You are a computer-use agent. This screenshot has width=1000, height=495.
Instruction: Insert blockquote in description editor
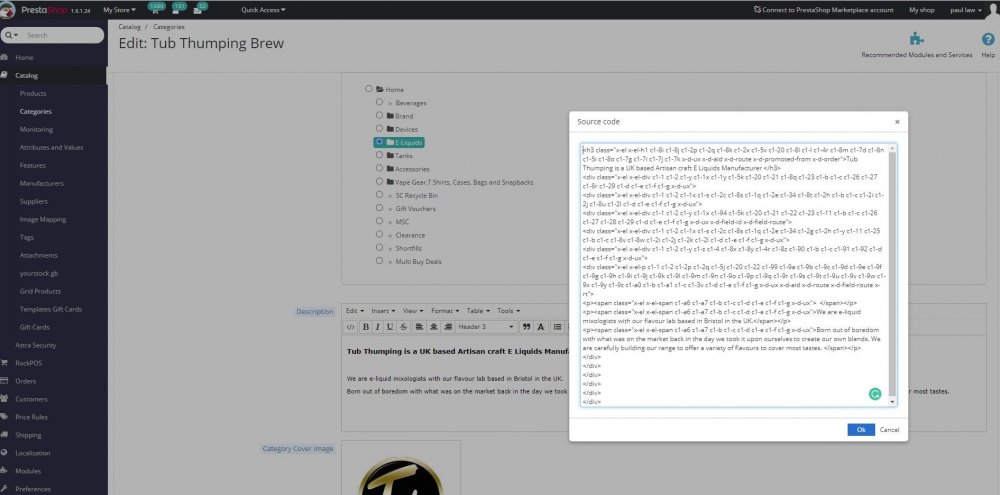tap(526, 327)
